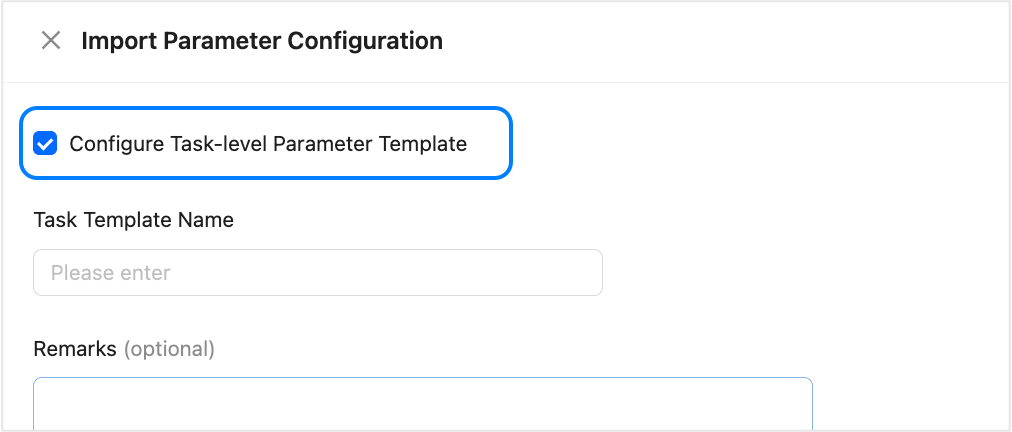Click the Task Template Name label

coord(133,220)
